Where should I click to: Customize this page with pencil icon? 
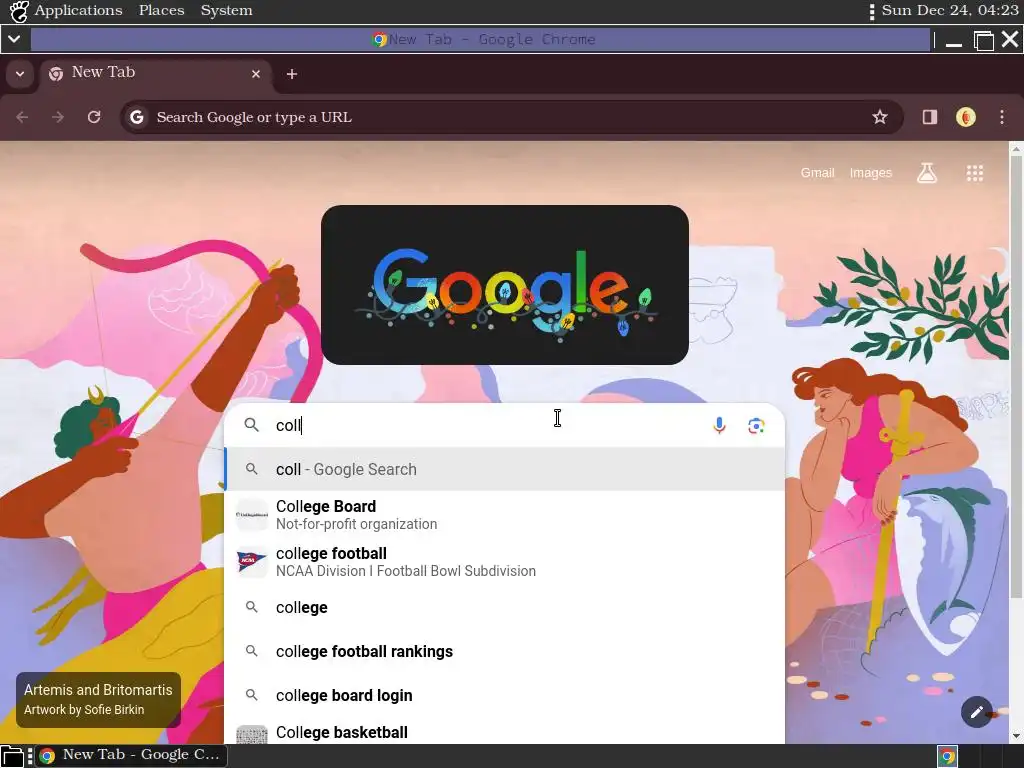click(x=976, y=712)
